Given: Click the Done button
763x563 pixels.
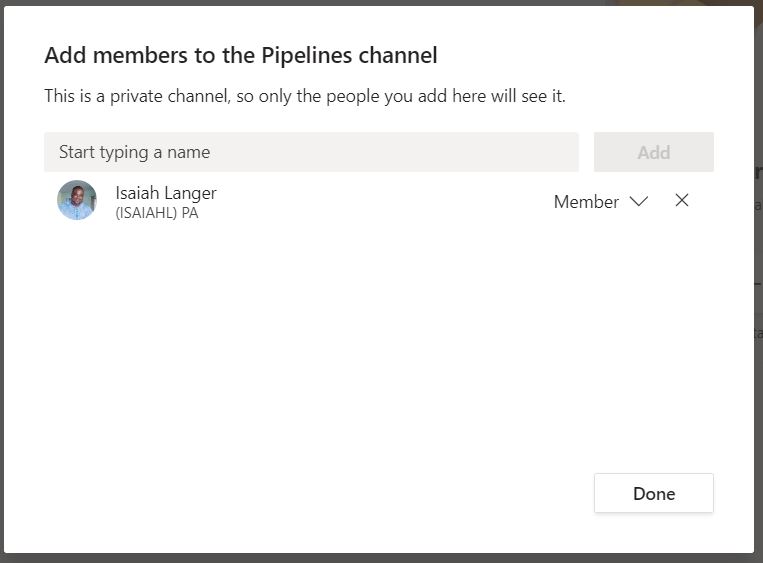Looking at the screenshot, I should click(653, 493).
